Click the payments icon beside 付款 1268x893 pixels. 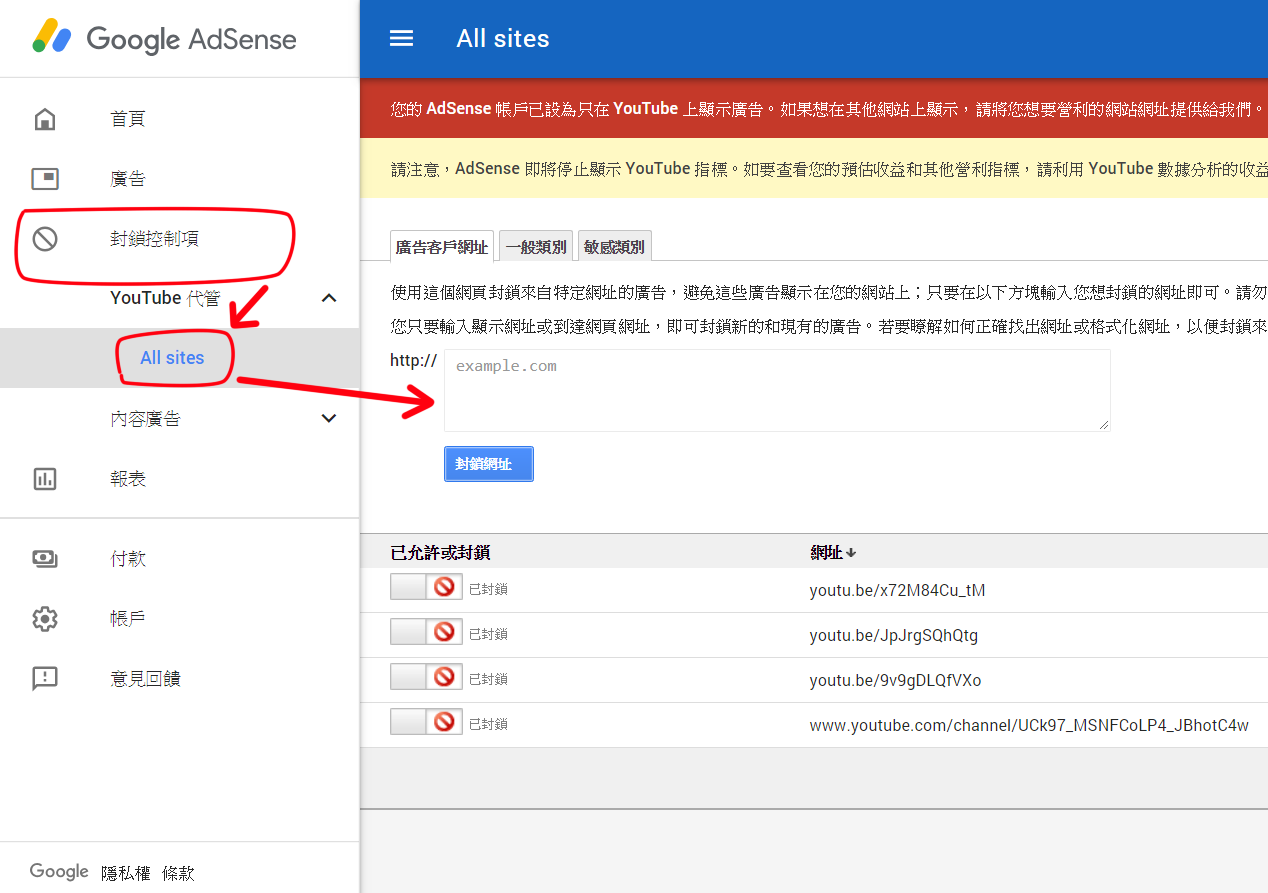pos(45,559)
